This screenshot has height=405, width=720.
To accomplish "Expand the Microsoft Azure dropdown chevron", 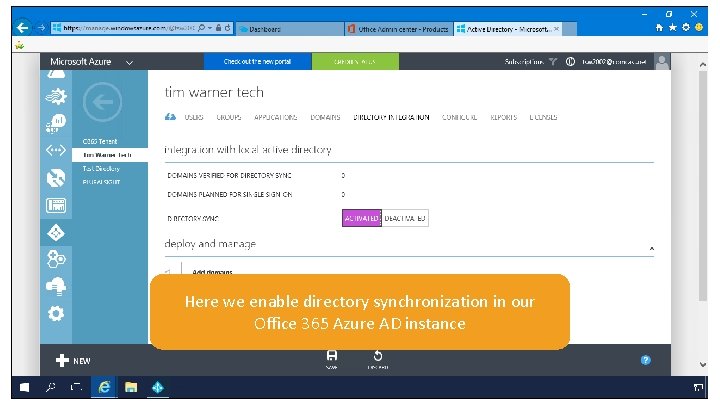I will (x=129, y=62).
